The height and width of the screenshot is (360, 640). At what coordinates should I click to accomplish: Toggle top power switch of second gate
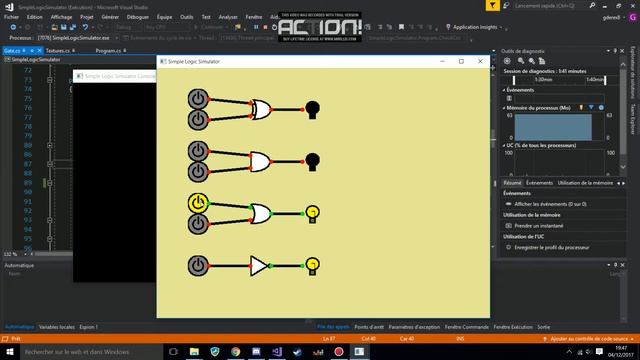click(198, 151)
